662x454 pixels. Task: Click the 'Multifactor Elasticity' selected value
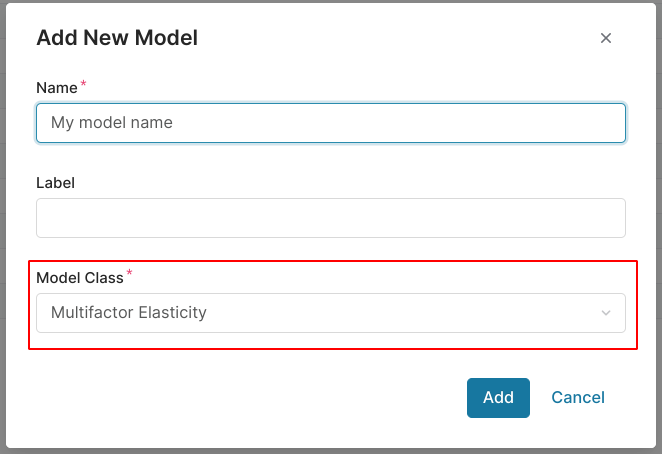(x=129, y=313)
